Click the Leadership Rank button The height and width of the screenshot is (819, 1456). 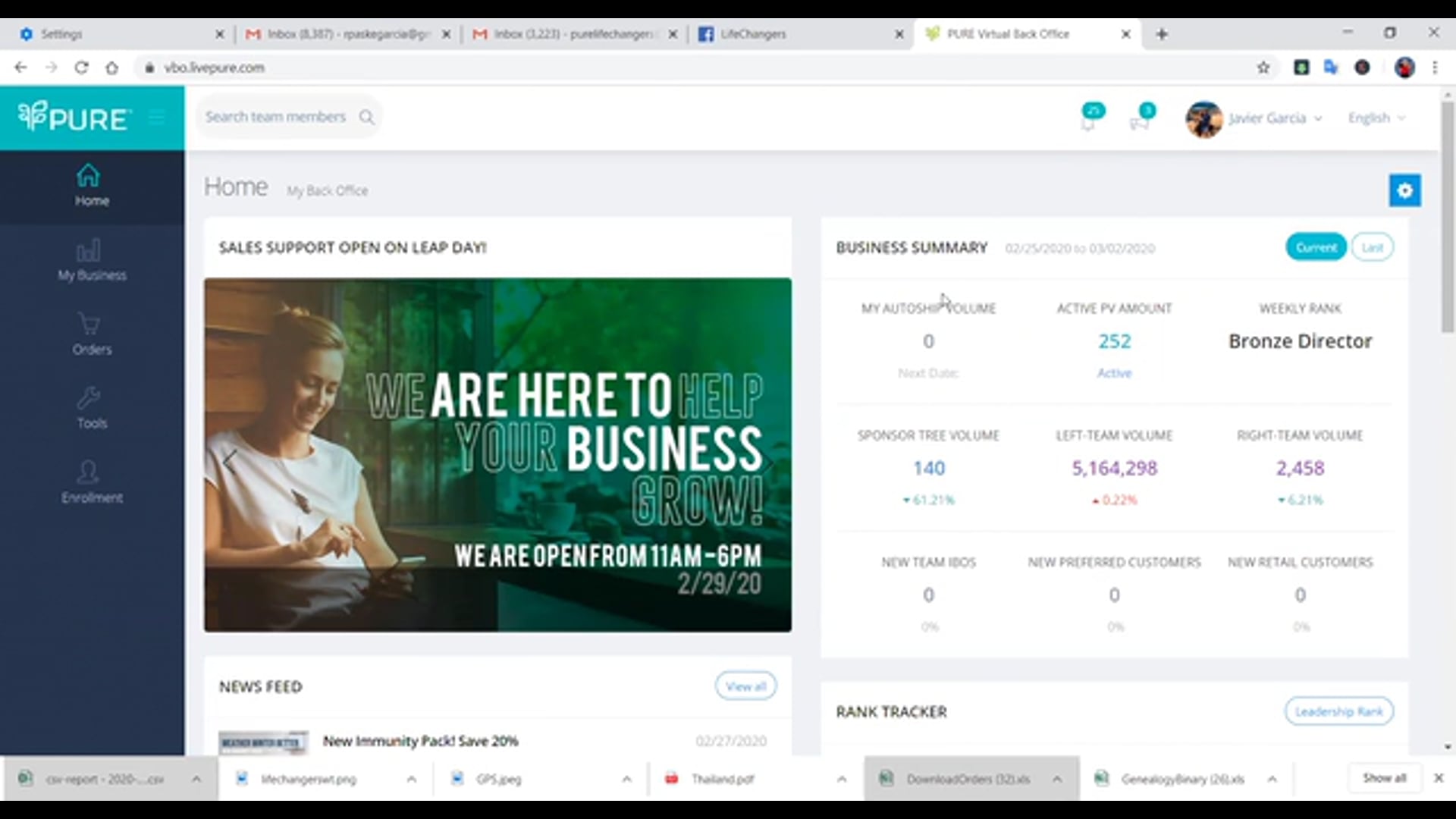[x=1338, y=711]
